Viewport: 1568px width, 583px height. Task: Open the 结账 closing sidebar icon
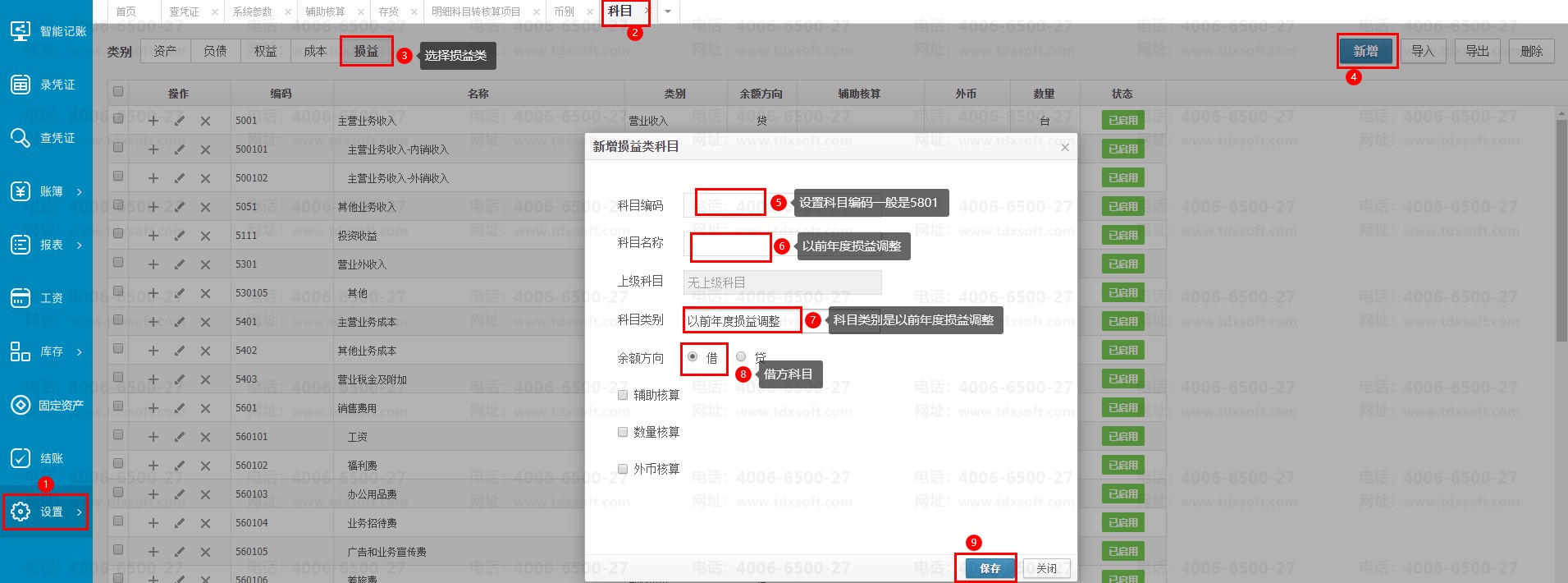[21, 458]
